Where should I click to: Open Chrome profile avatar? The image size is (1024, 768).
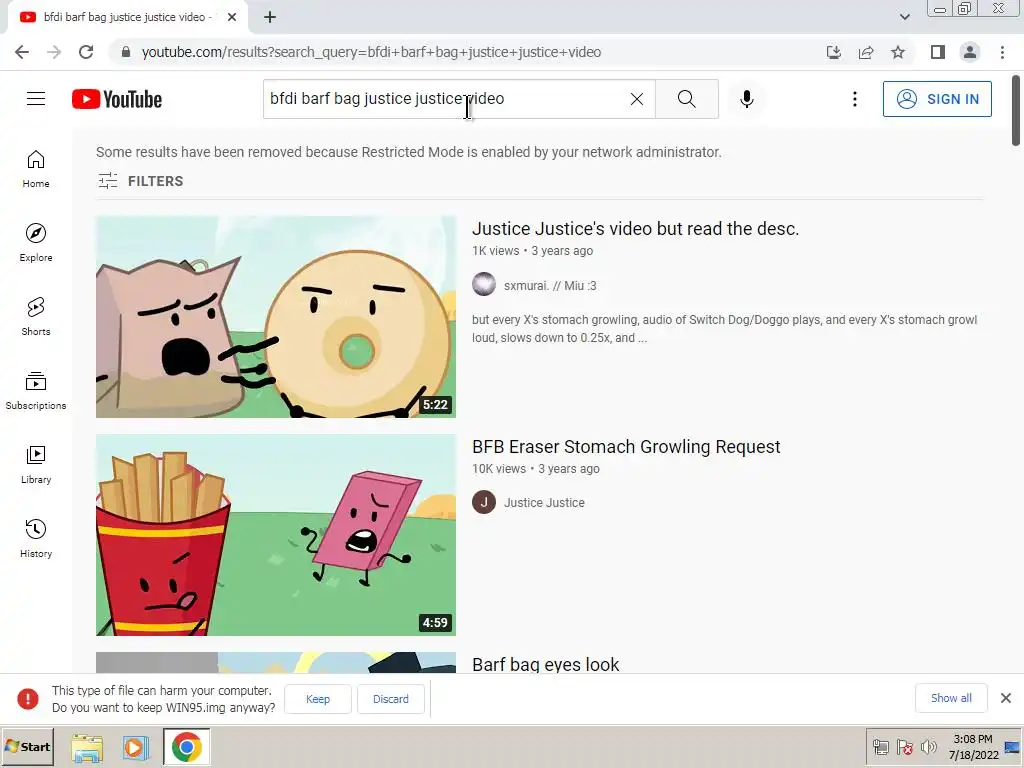[x=970, y=52]
